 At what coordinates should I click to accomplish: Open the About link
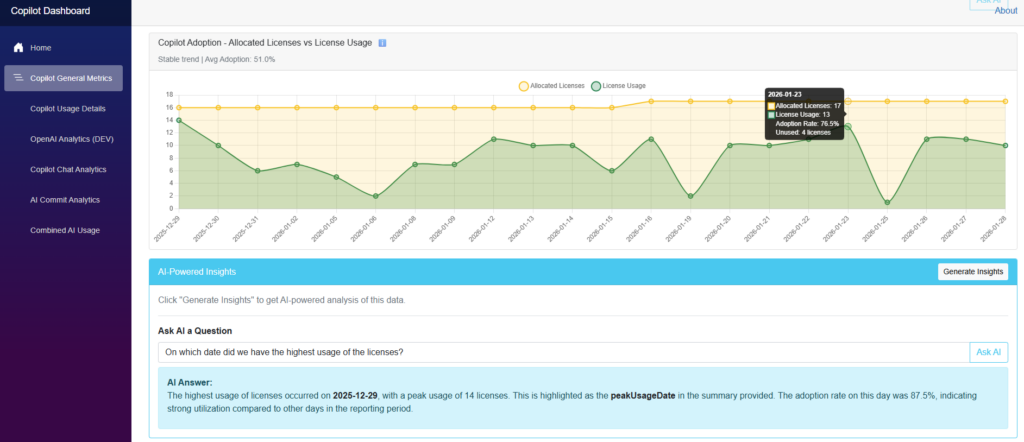pyautogui.click(x=1005, y=11)
